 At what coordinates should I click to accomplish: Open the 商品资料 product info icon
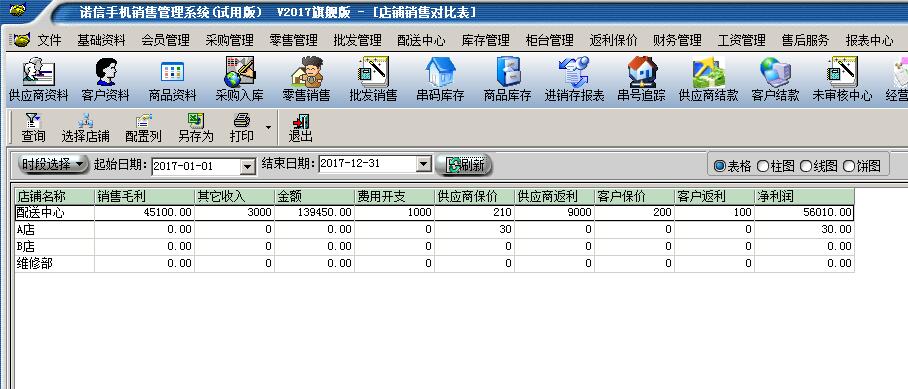173,79
